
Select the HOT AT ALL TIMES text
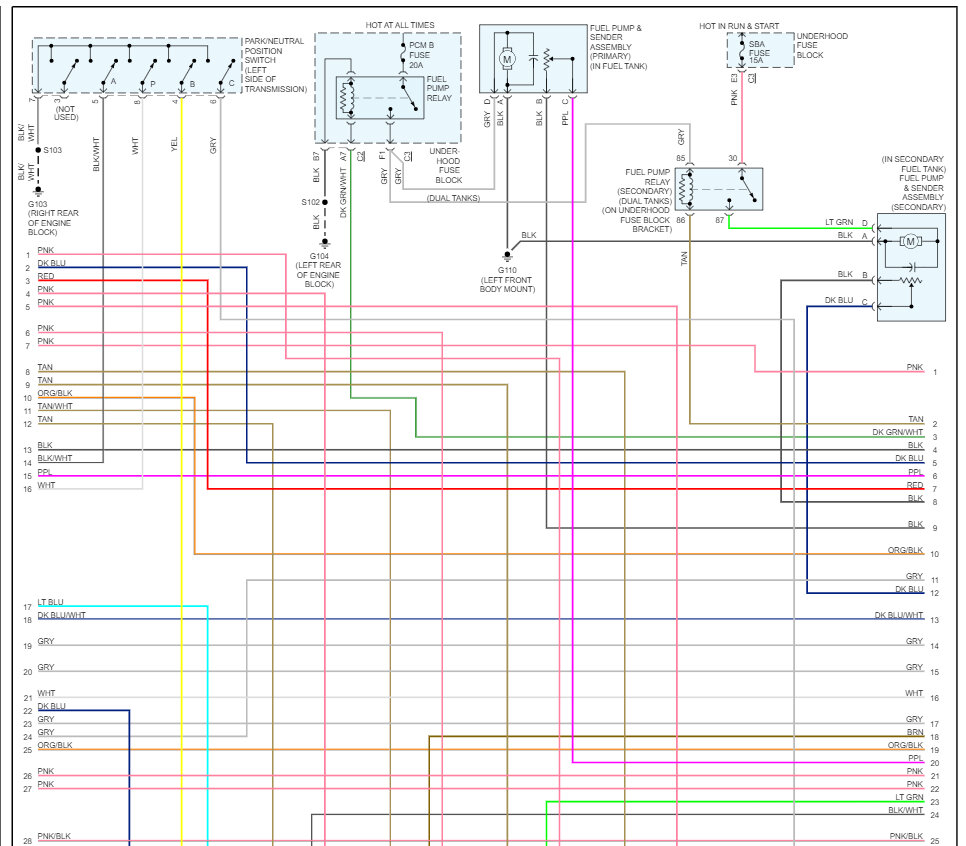click(400, 25)
